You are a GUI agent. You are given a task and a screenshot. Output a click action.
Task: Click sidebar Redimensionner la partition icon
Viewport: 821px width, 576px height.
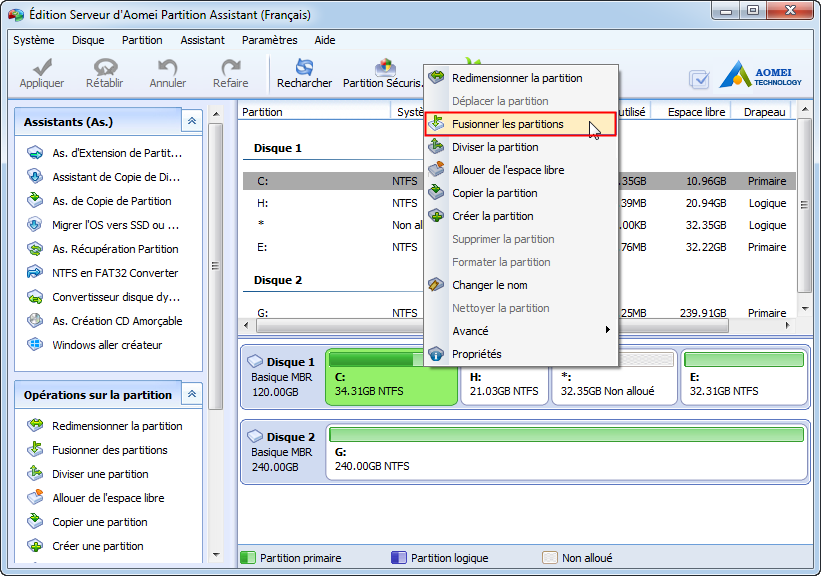[35, 426]
